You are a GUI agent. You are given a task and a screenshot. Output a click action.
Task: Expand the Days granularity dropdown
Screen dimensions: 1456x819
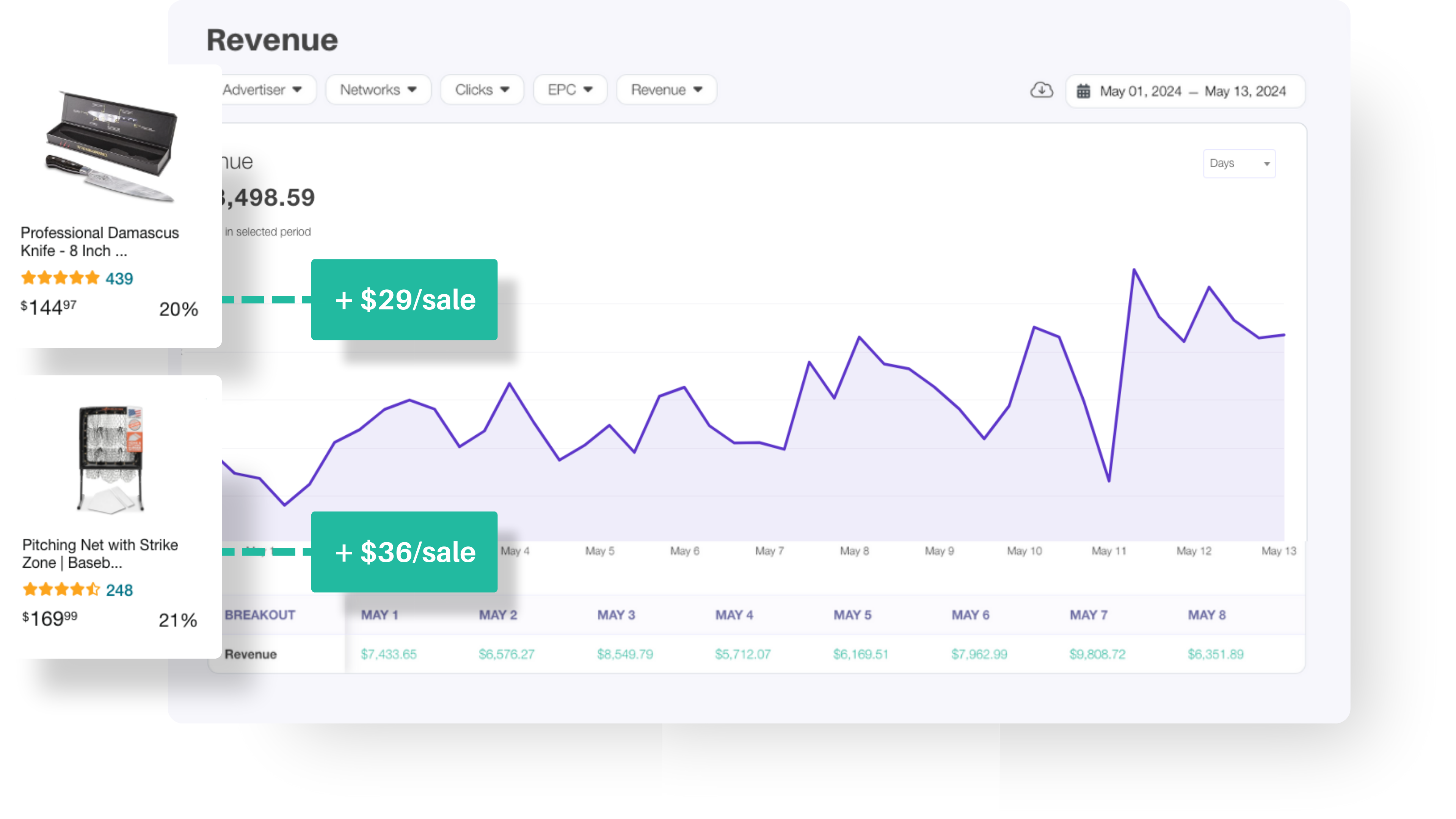(x=1239, y=163)
